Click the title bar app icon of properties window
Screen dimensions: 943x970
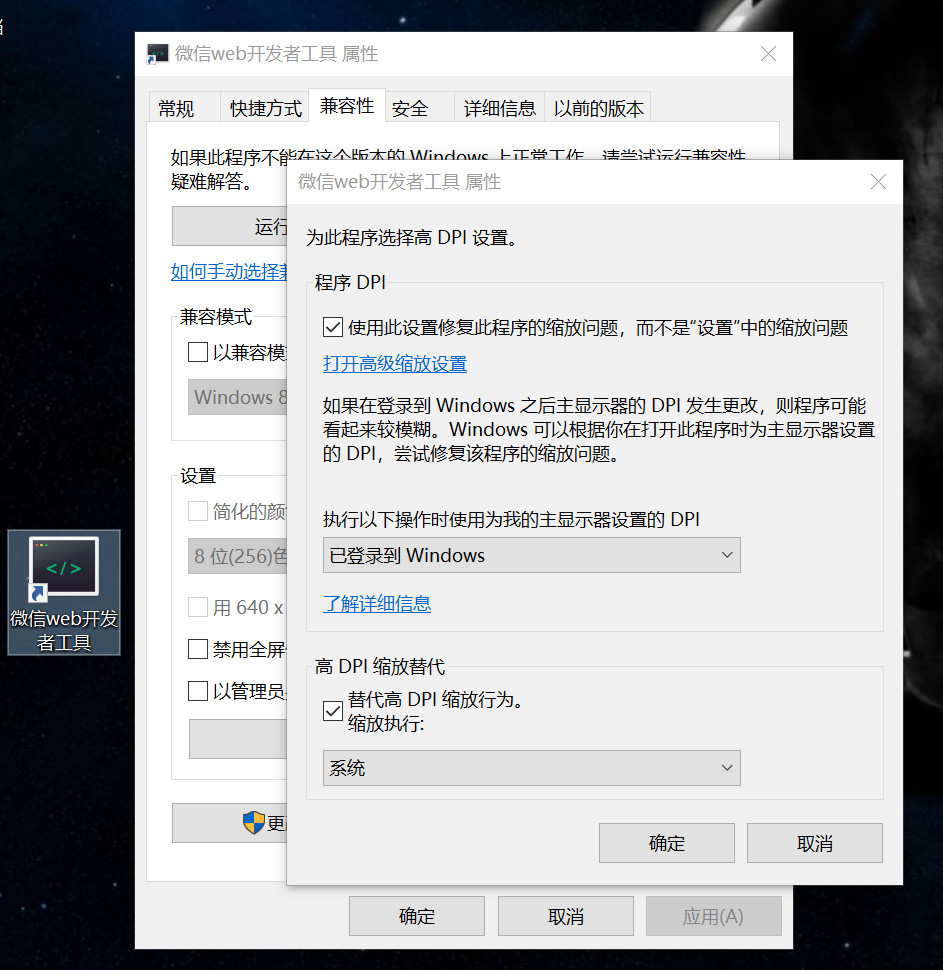click(158, 54)
